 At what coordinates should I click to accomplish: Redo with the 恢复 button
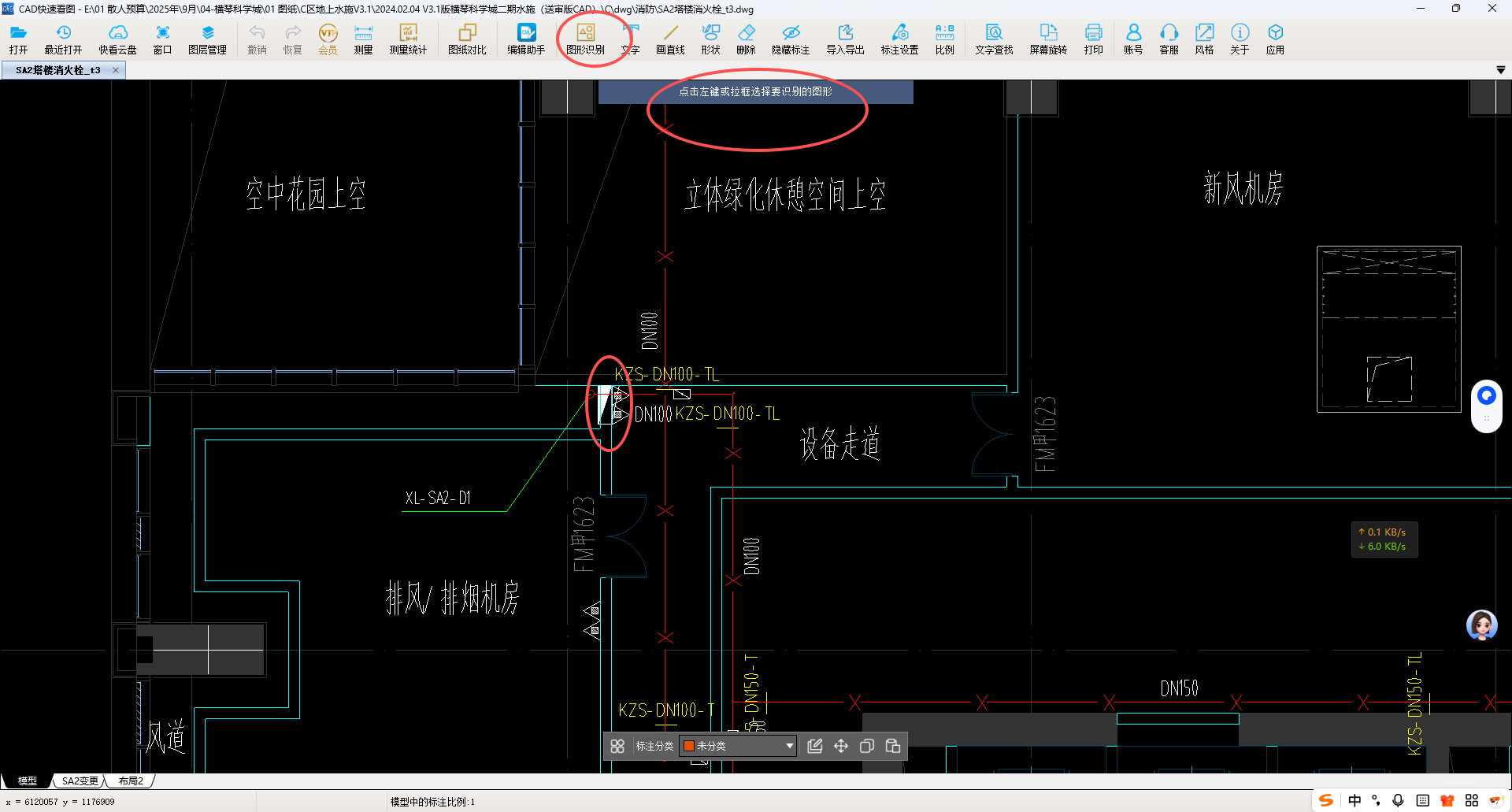click(x=292, y=39)
